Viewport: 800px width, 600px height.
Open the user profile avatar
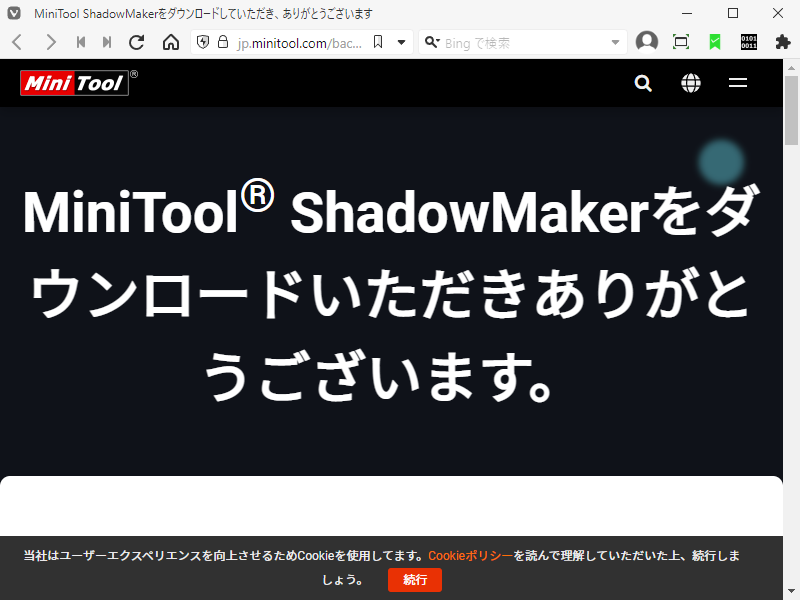click(x=647, y=42)
